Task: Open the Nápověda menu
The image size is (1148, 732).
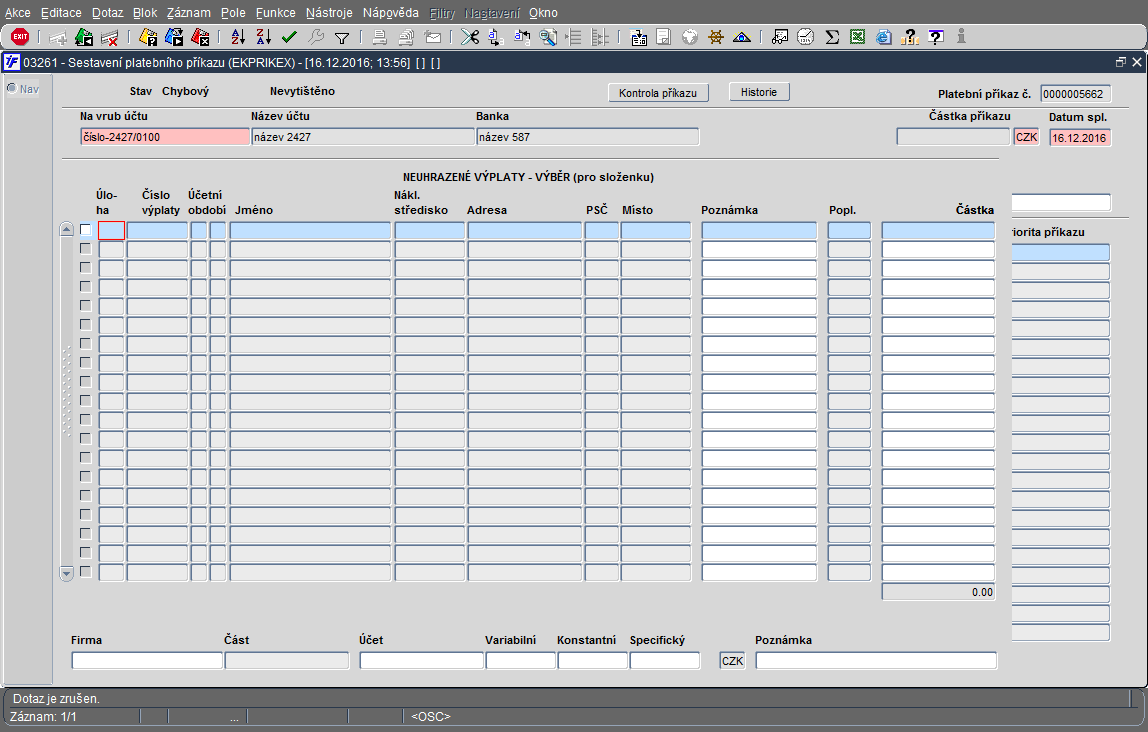Action: coord(391,12)
